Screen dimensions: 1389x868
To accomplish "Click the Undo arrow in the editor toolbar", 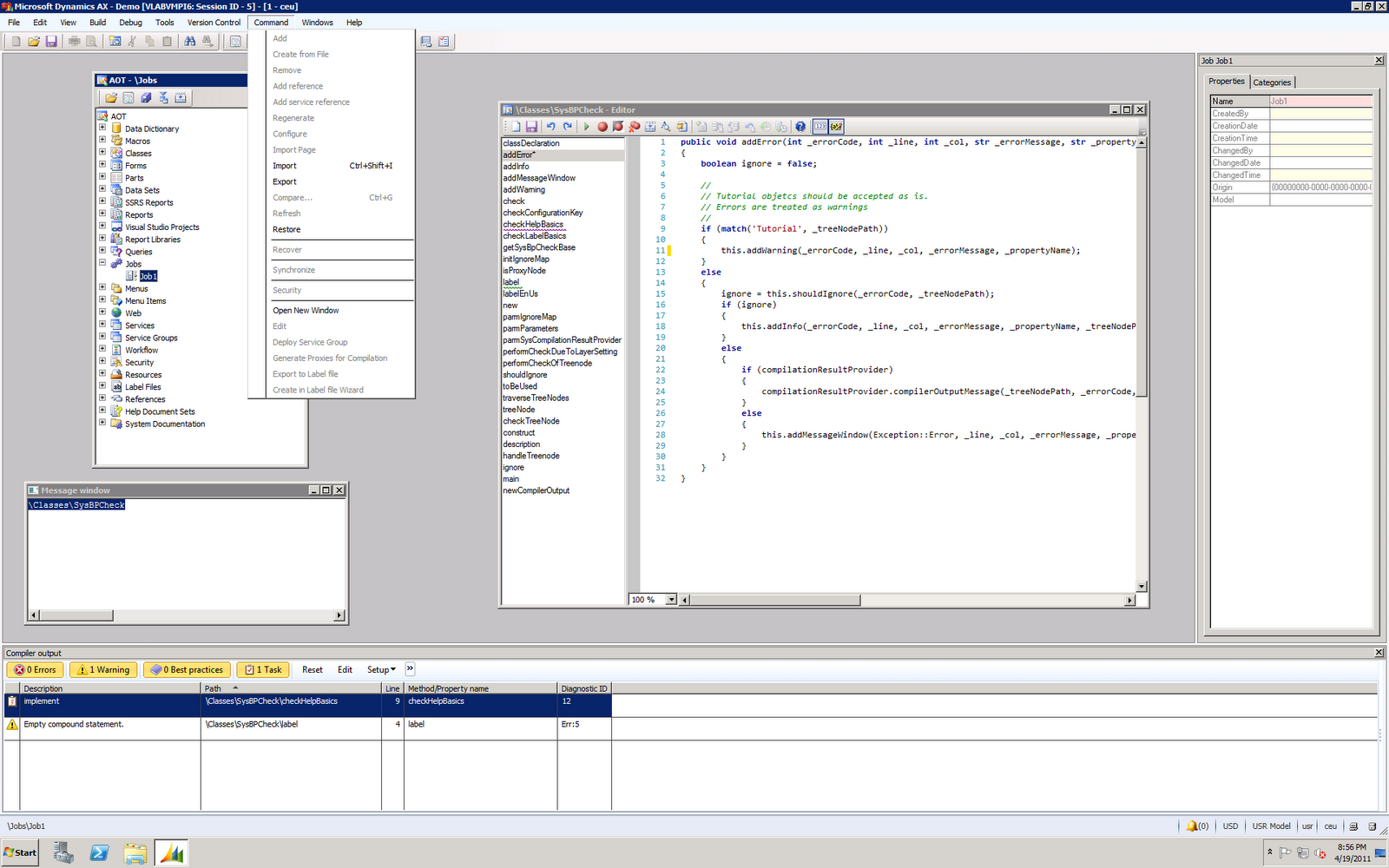I will [550, 127].
